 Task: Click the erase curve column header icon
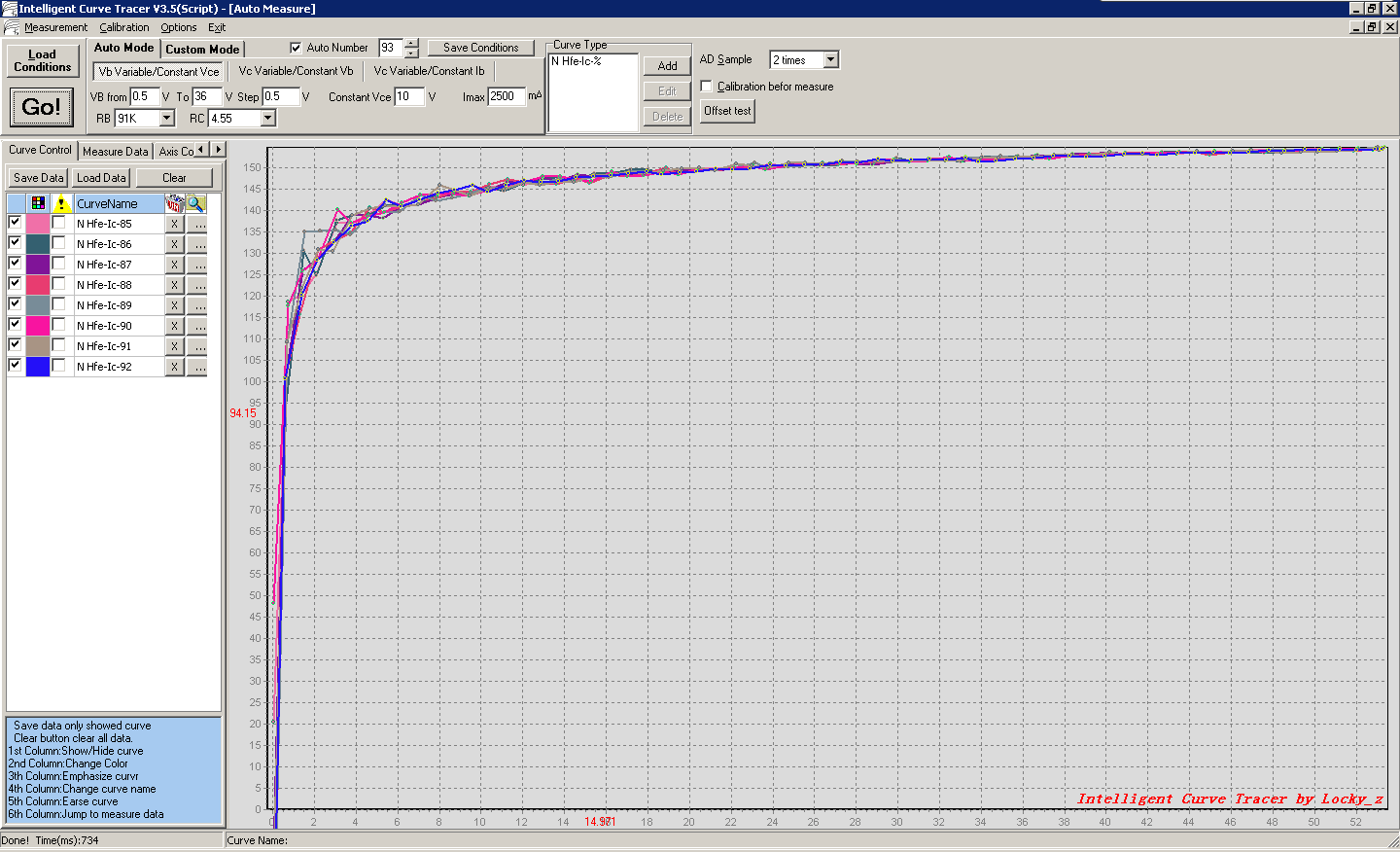[x=174, y=203]
